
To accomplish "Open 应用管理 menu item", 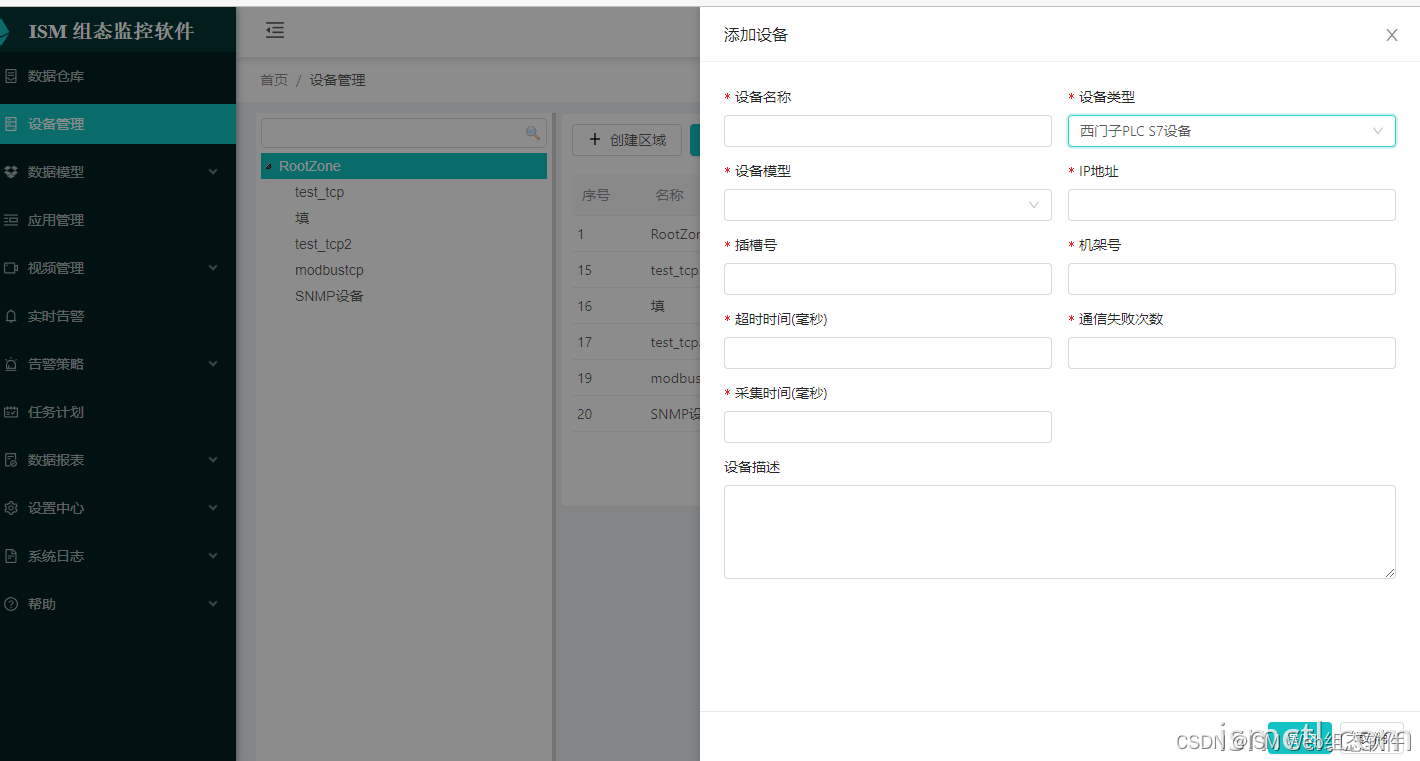I will tap(118, 220).
